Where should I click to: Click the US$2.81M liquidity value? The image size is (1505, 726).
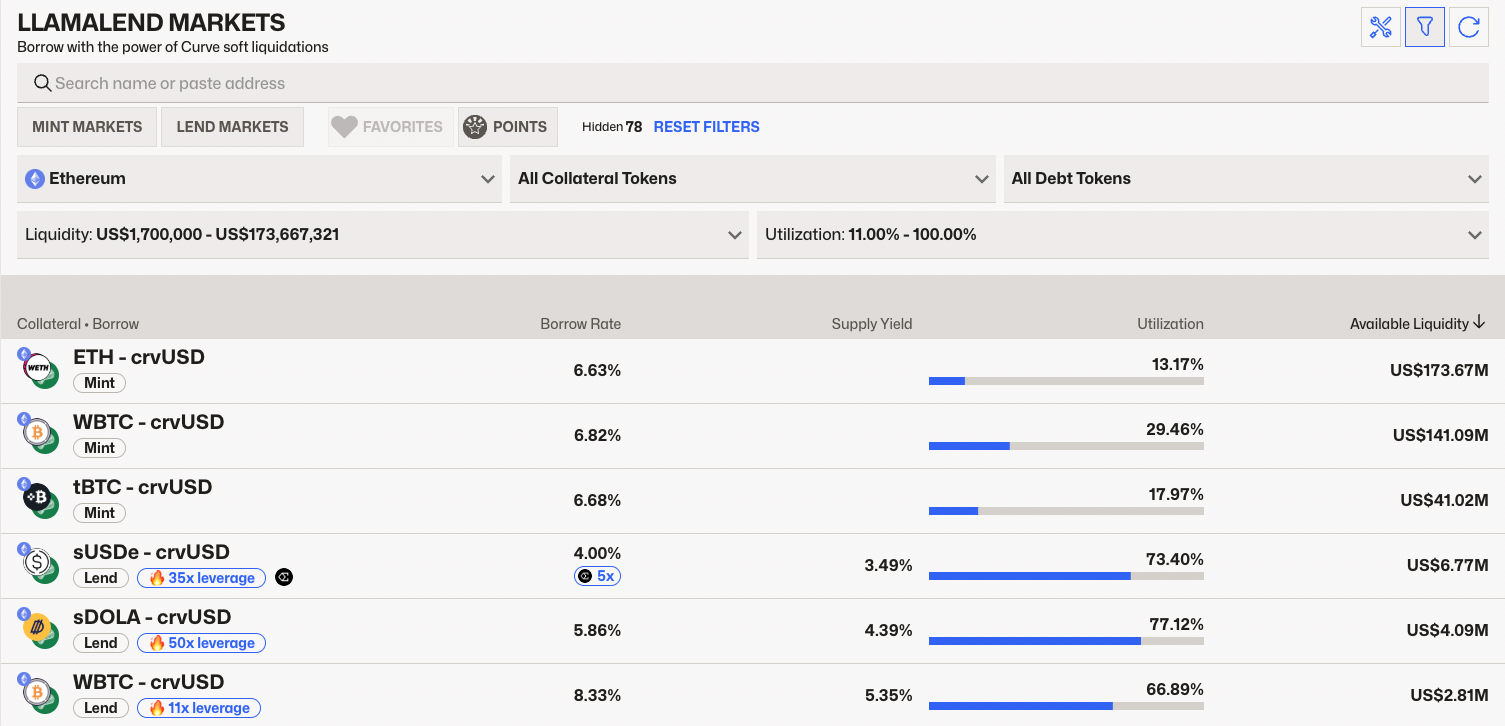pos(1450,695)
